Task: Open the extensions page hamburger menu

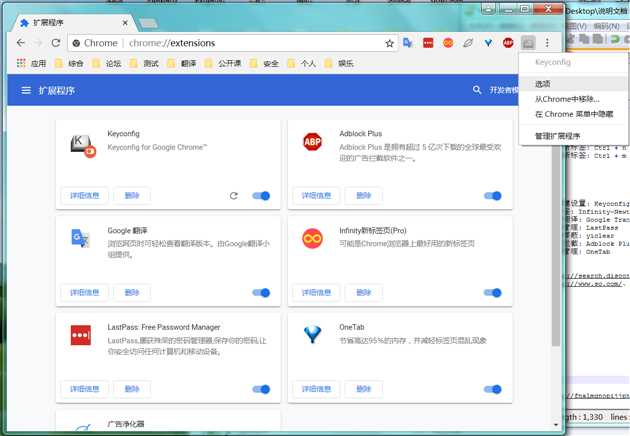Action: coord(26,90)
